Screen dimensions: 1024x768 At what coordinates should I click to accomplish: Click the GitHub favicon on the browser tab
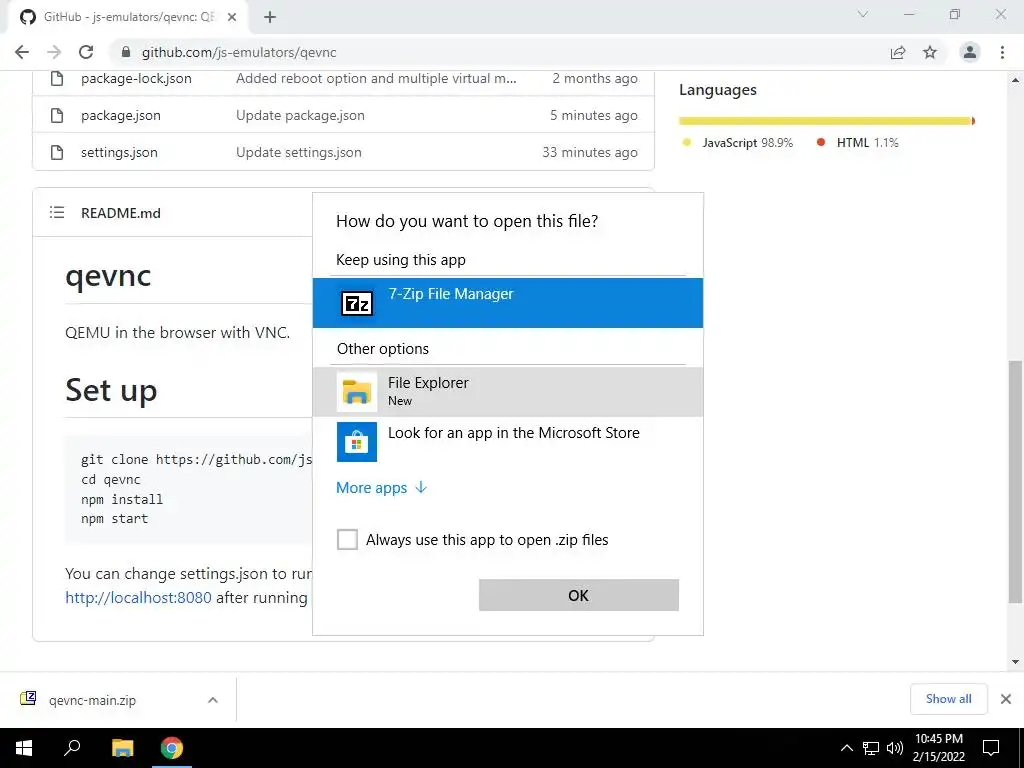tap(27, 17)
